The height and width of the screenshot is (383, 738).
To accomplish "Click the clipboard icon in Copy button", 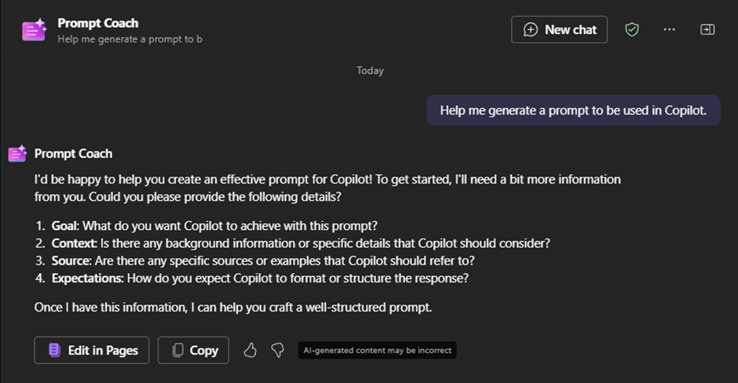I will click(x=178, y=350).
